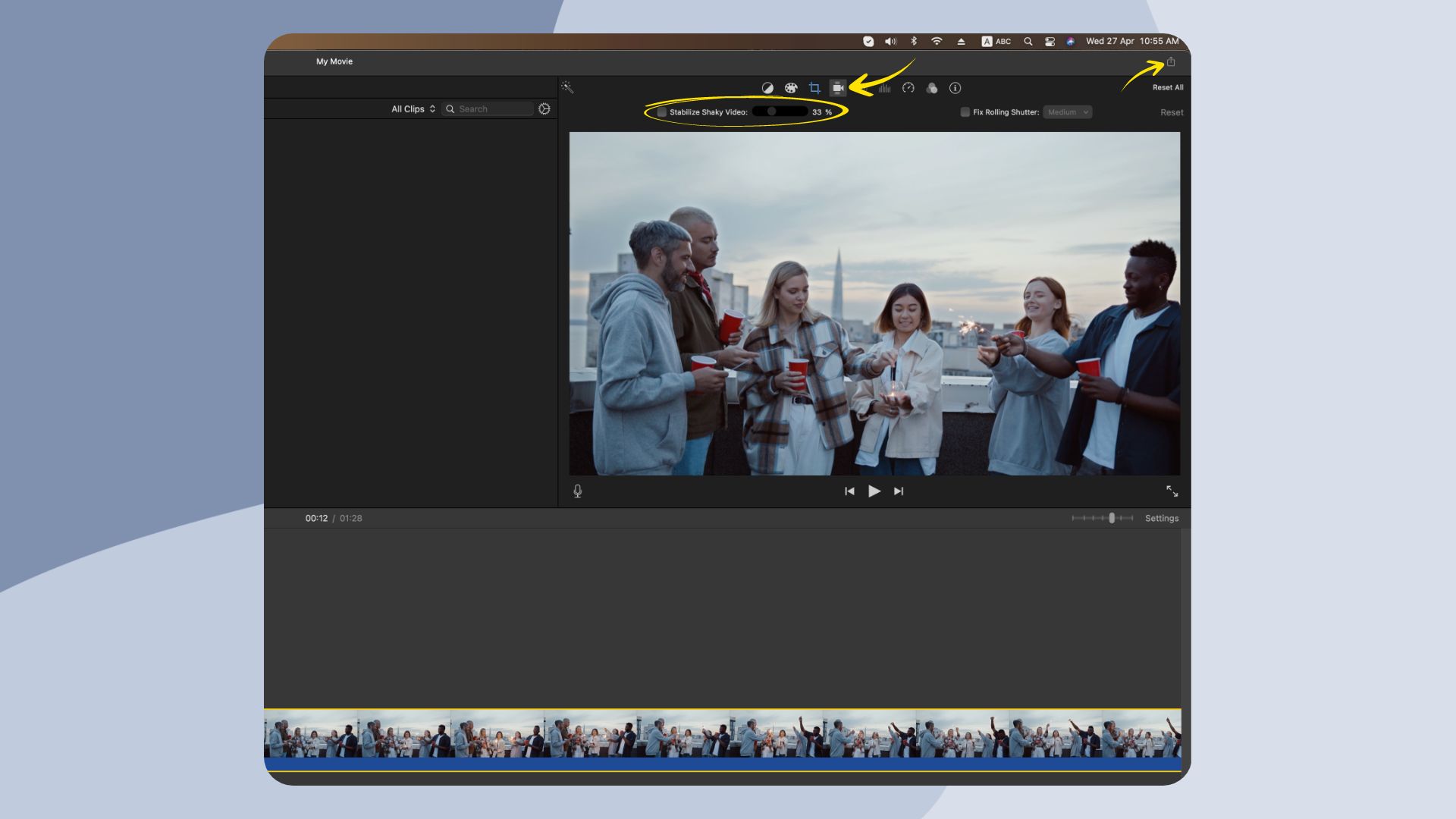Open the color correction palette

(791, 88)
